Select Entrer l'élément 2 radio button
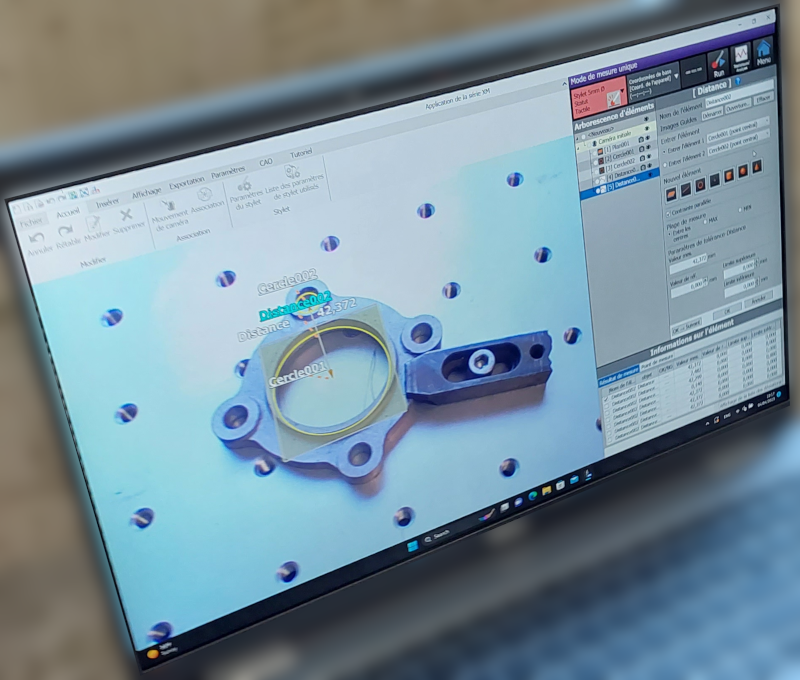 click(x=665, y=164)
